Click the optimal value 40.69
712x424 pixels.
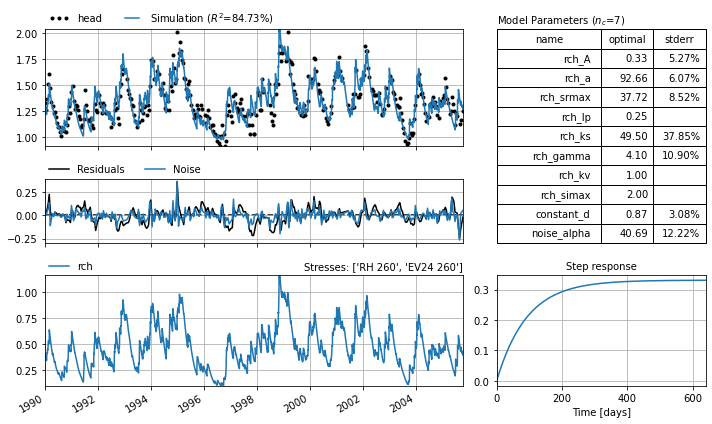click(633, 233)
